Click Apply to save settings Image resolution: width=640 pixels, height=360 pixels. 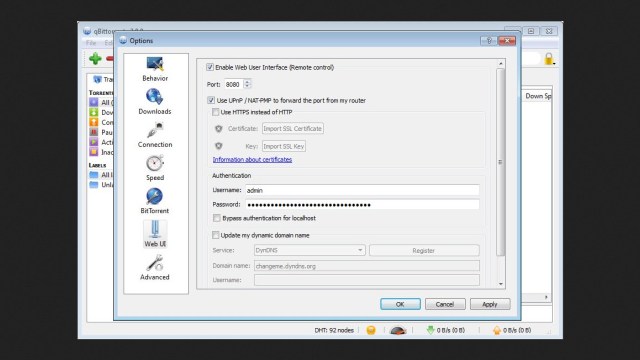click(x=489, y=304)
